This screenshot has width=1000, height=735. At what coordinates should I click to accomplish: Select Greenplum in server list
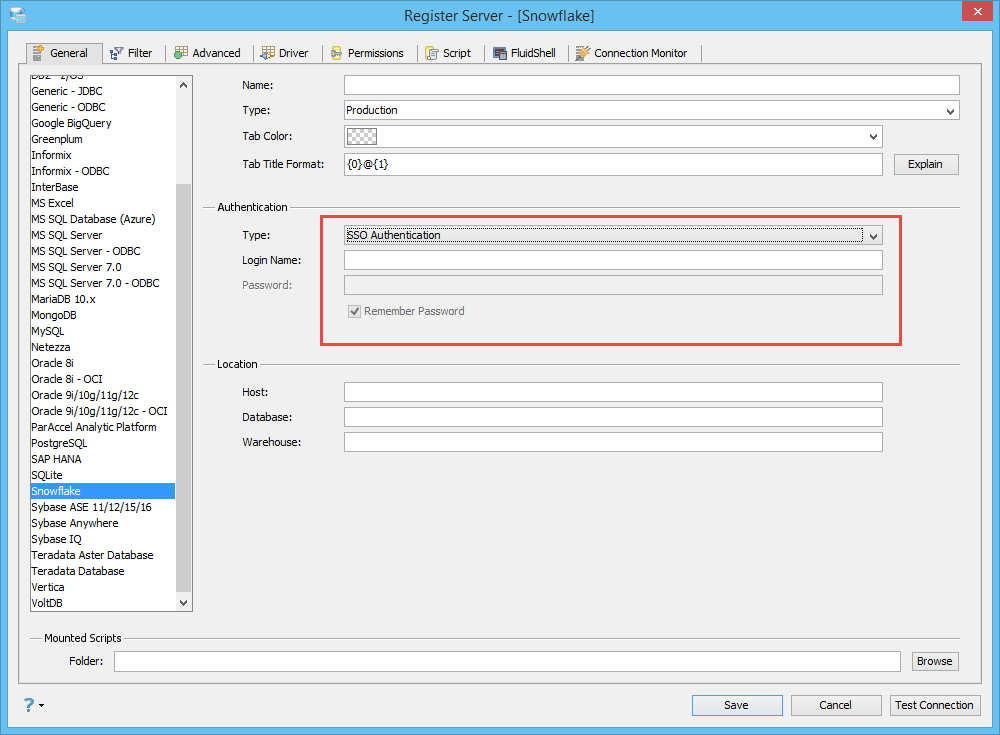103,139
